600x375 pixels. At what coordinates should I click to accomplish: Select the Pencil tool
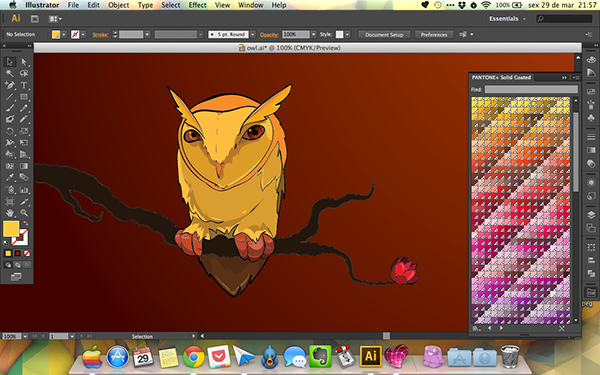24,108
